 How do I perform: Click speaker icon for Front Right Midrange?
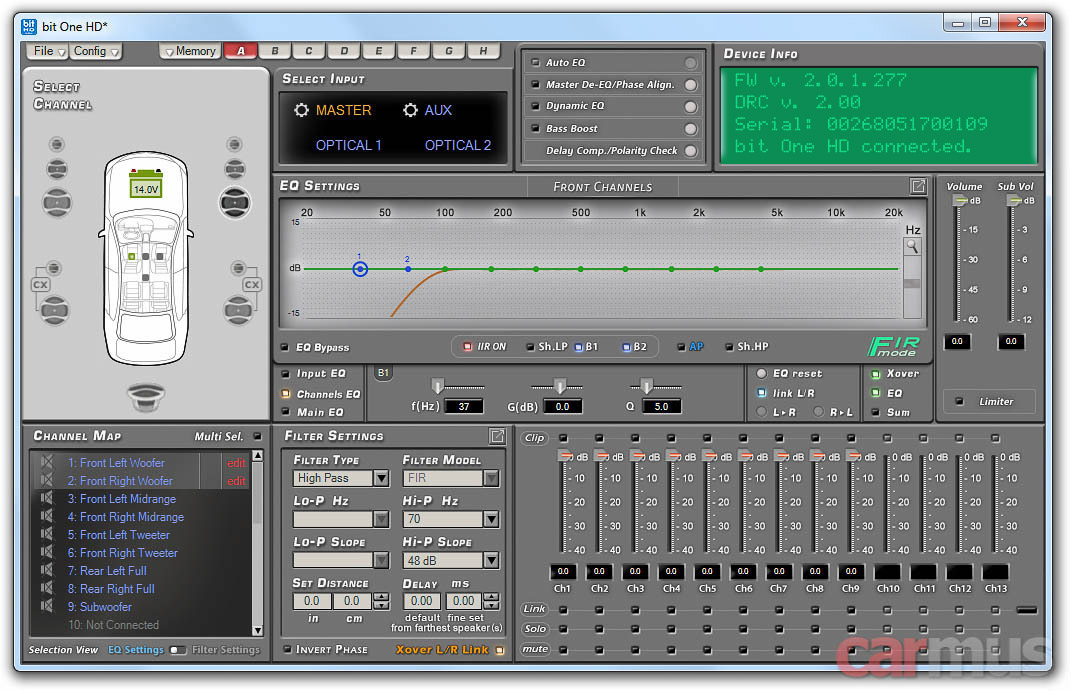(46, 516)
